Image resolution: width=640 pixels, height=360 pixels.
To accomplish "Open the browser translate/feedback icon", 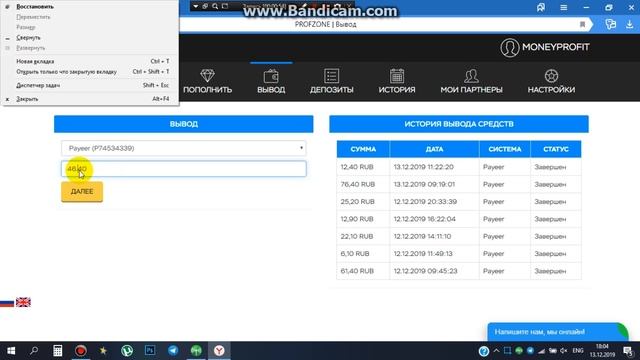I will pyautogui.click(x=611, y=24).
